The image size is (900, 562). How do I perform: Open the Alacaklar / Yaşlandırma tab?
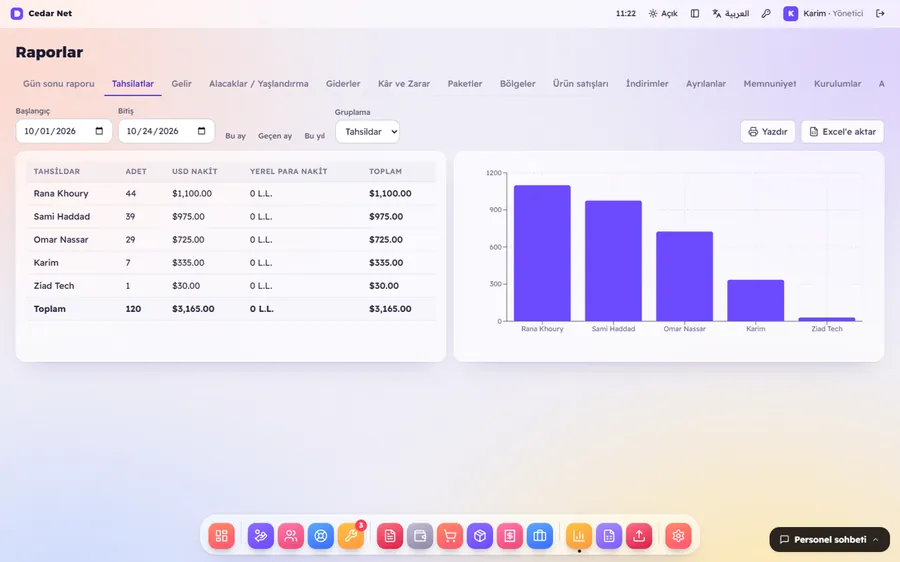(258, 84)
